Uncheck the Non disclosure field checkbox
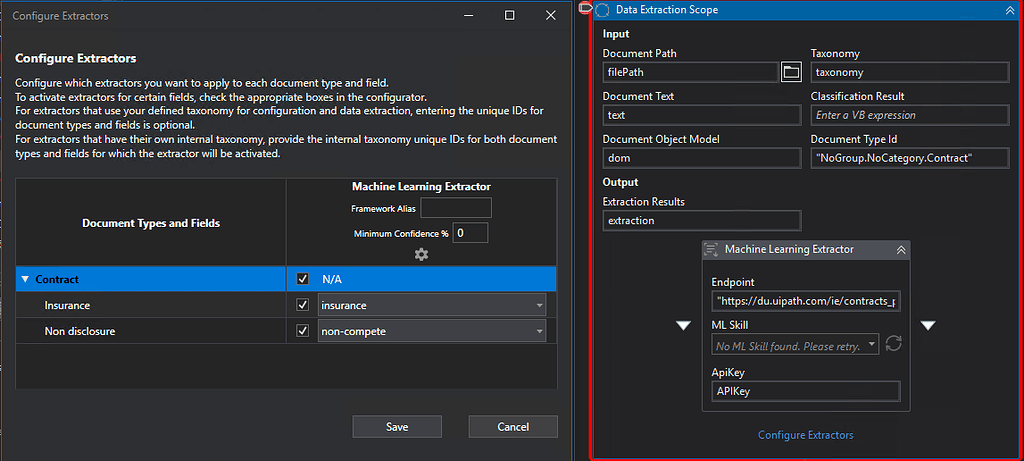The height and width of the screenshot is (461, 1024). point(303,331)
